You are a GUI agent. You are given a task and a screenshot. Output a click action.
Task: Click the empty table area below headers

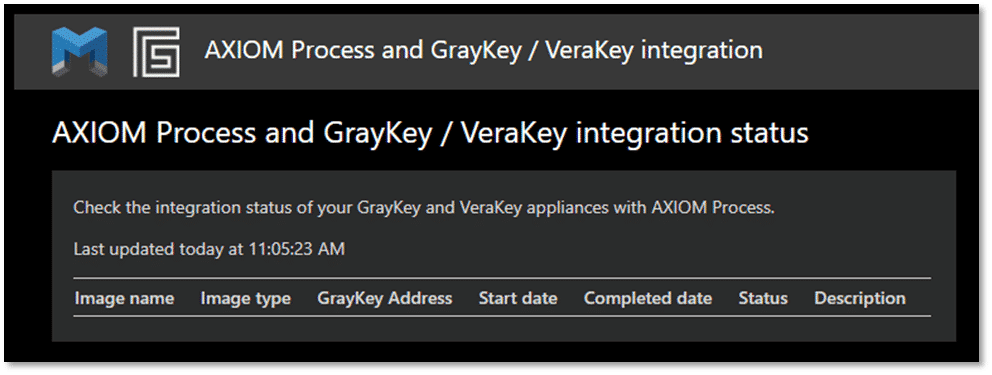(x=502, y=328)
